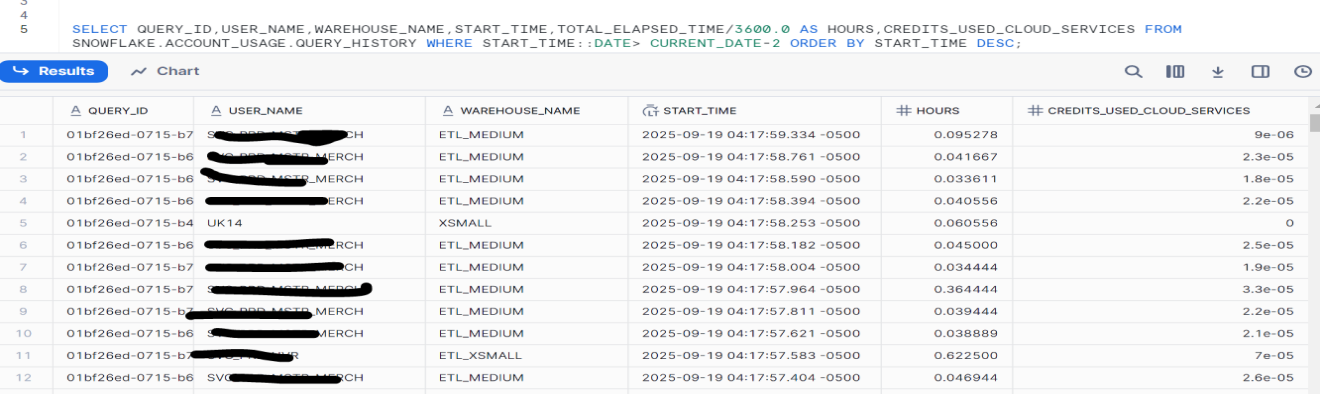Select the 0.095278 hours cell
Viewport: 1320px width, 394px height.
947,135
